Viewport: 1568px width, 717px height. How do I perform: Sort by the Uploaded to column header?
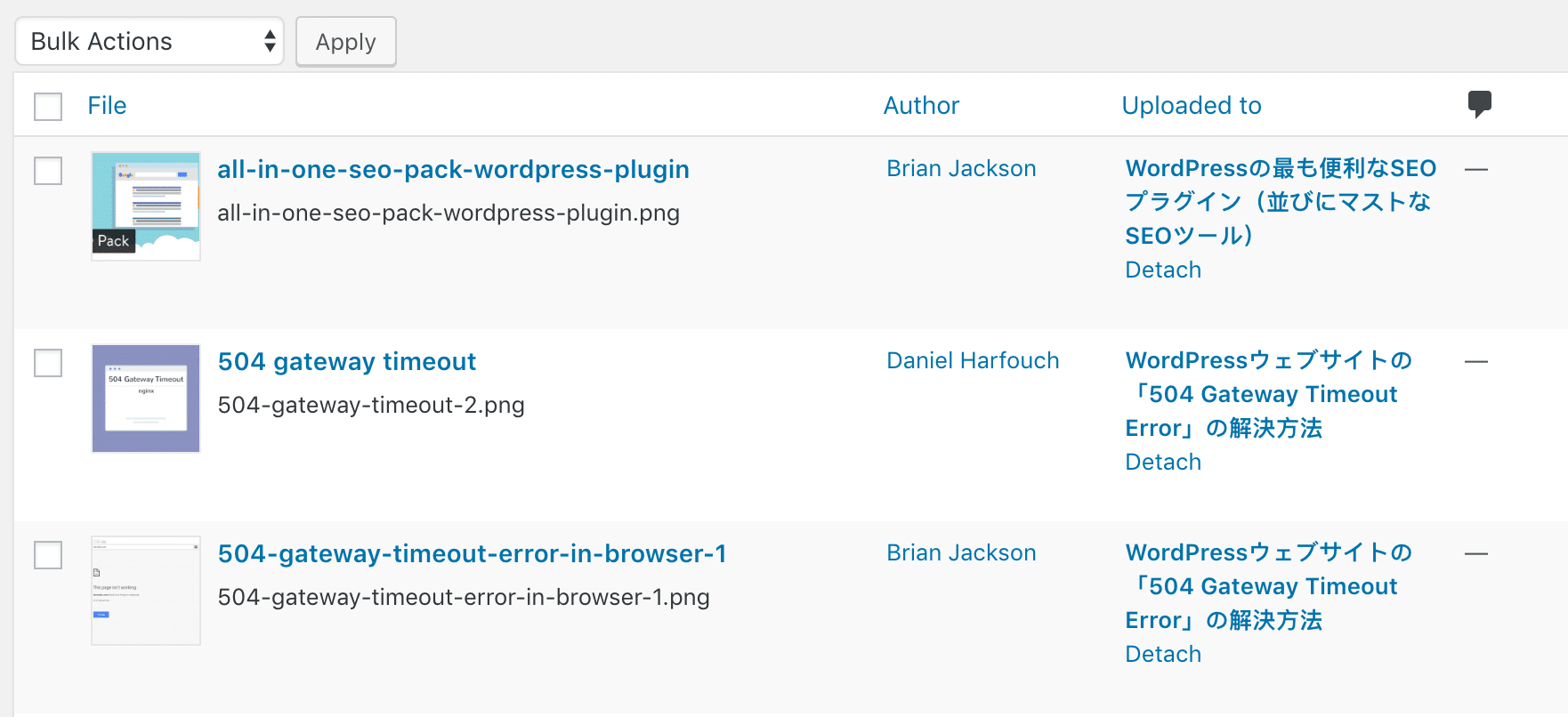1191,106
